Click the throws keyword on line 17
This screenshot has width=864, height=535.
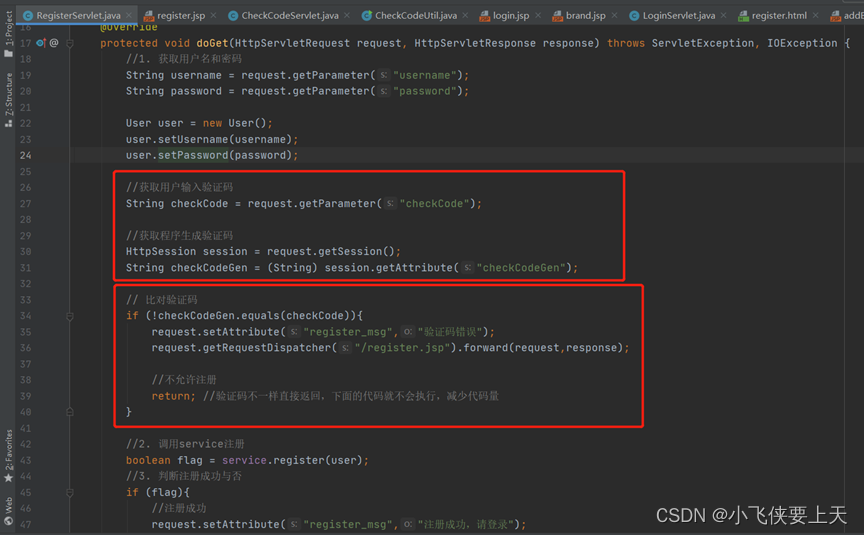[x=626, y=43]
